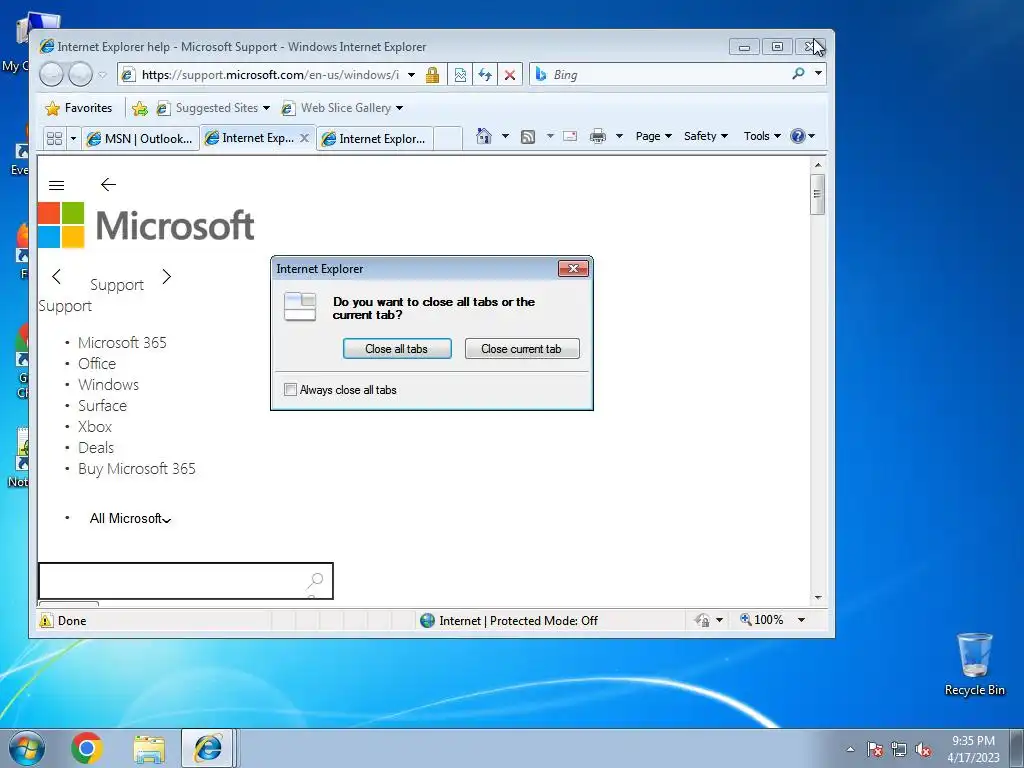1024x768 pixels.
Task: Click the muted volume icon in system tray
Action: [x=923, y=750]
